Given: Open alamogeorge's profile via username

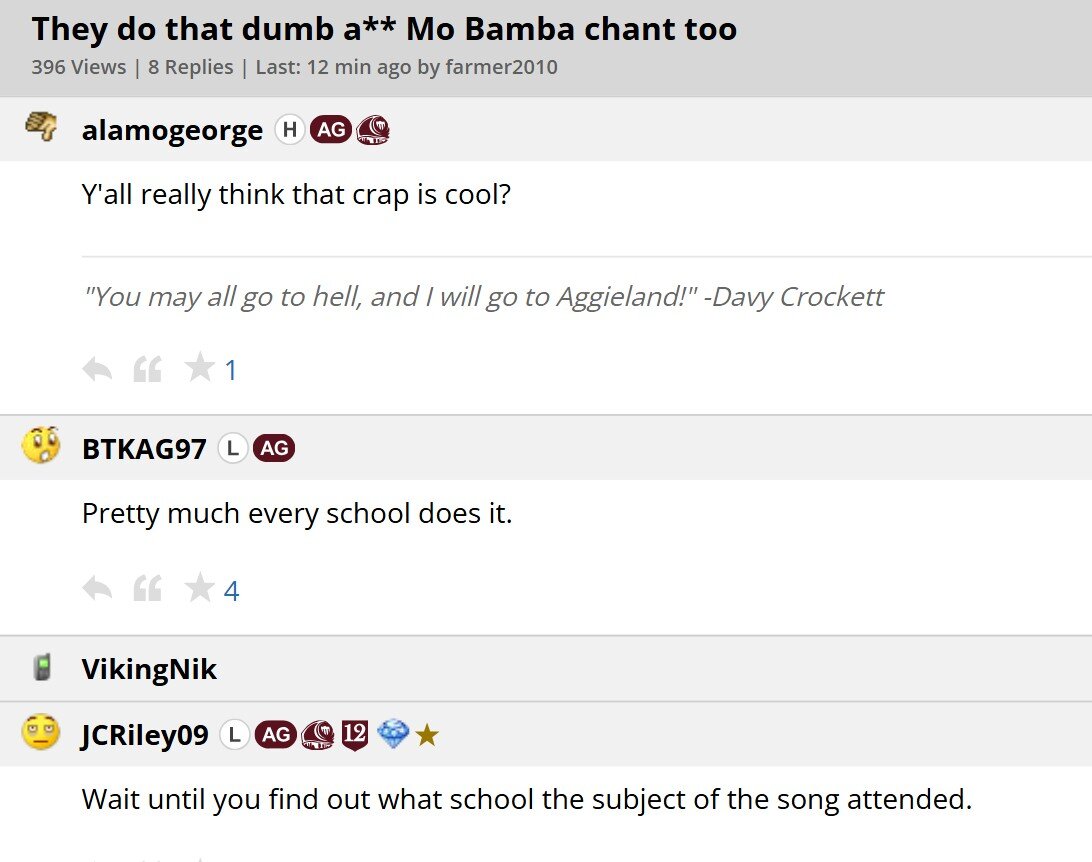Looking at the screenshot, I should point(172,130).
